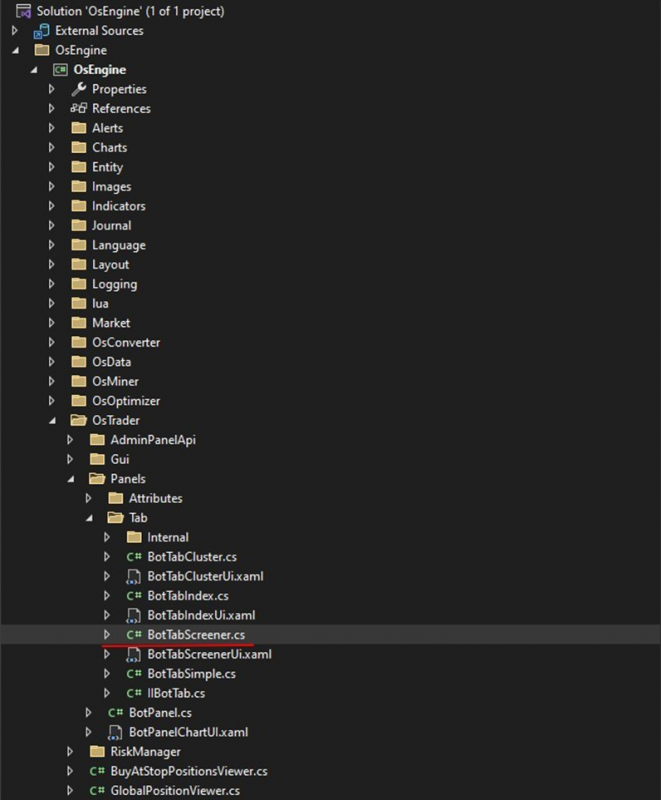Screen dimensions: 661x800
Task: Select the BotPanel.cs file name
Action: tap(161, 712)
